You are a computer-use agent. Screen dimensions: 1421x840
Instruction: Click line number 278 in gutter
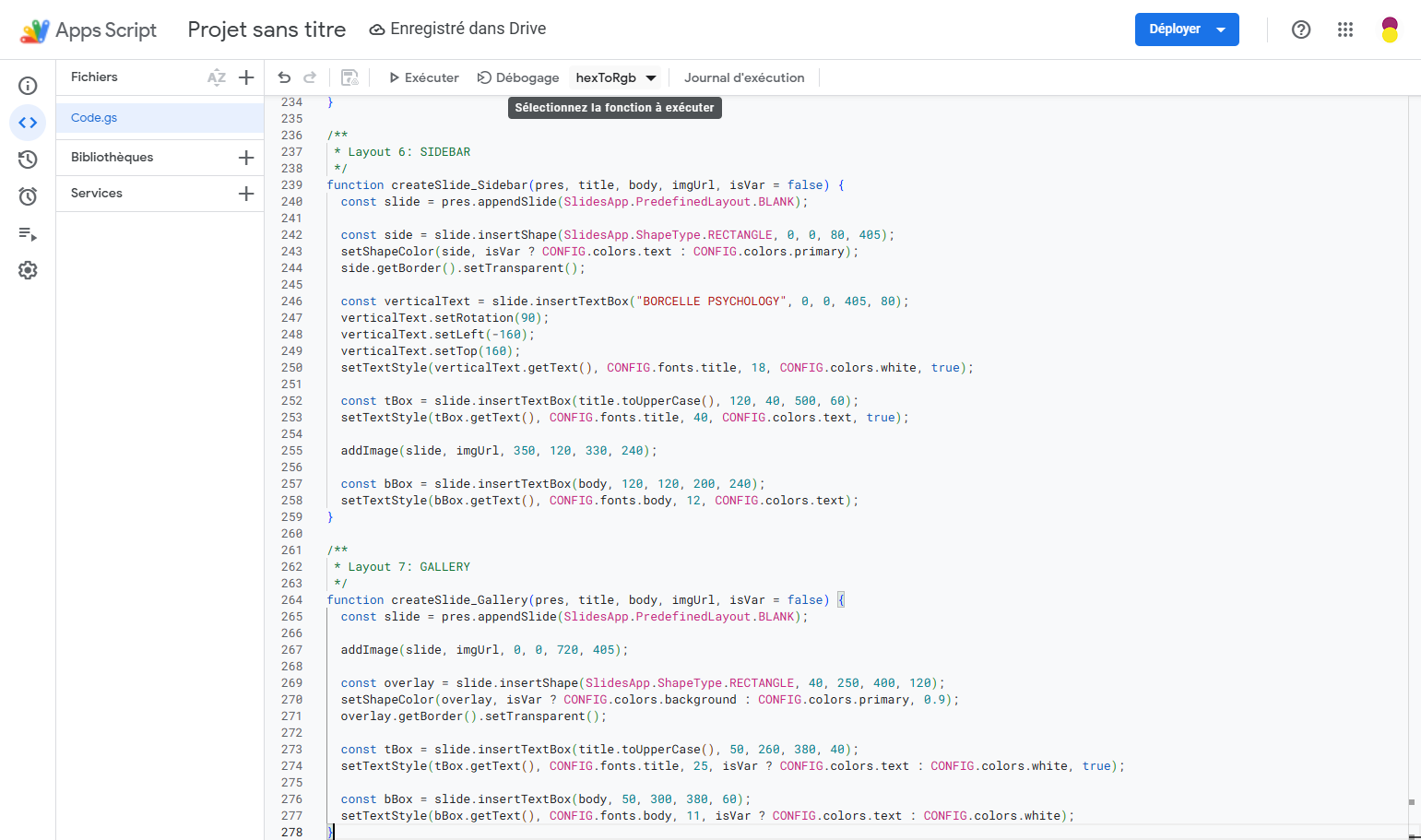tap(291, 833)
